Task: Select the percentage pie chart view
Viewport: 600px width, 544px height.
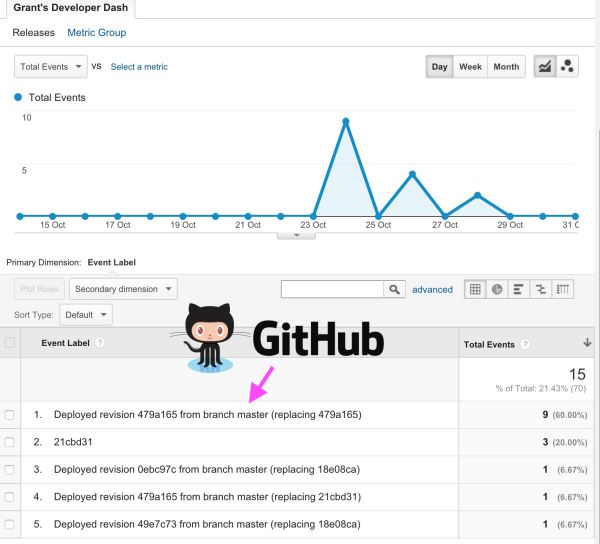Action: (497, 289)
